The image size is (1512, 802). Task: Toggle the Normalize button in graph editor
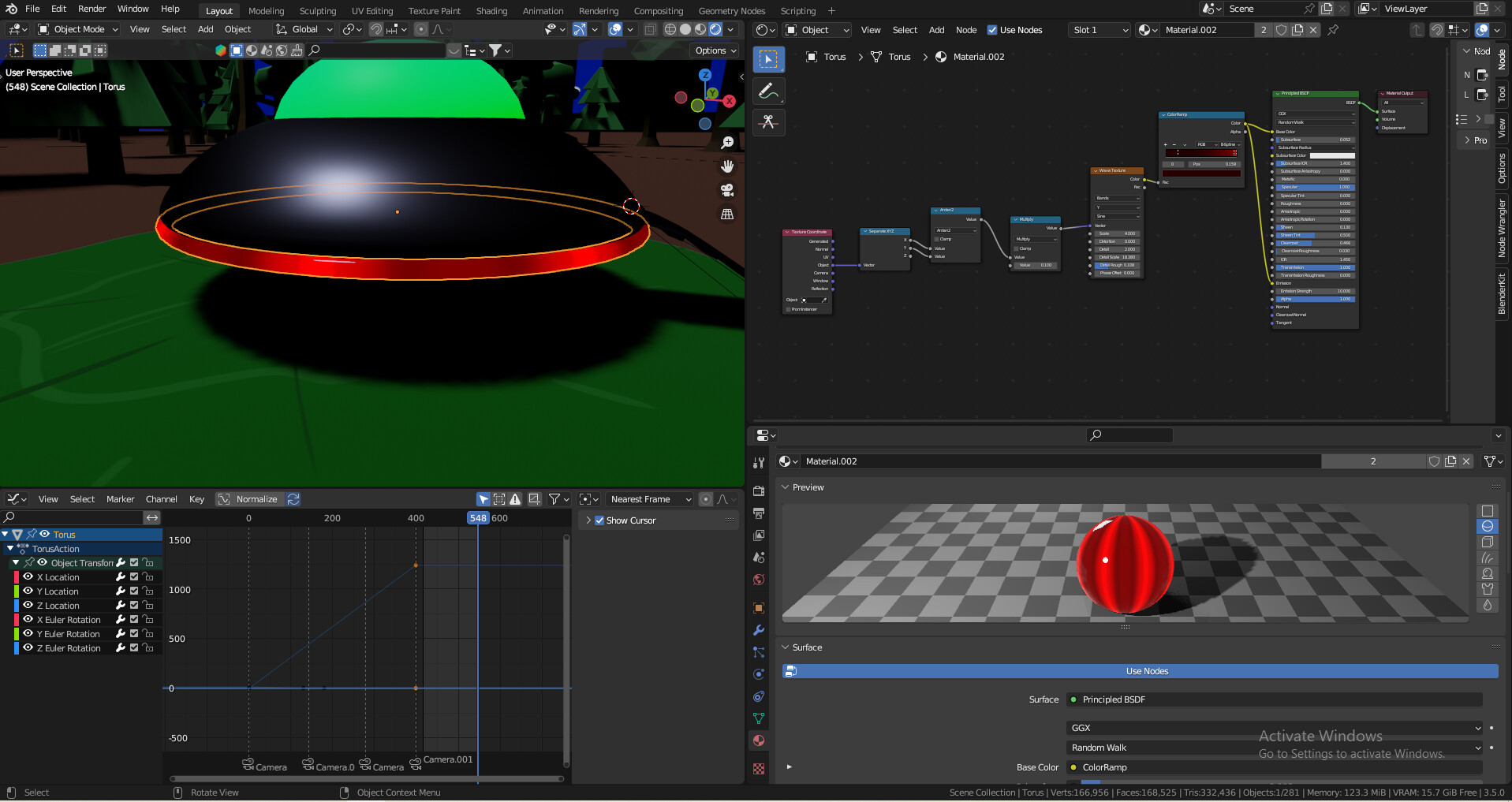tap(248, 499)
